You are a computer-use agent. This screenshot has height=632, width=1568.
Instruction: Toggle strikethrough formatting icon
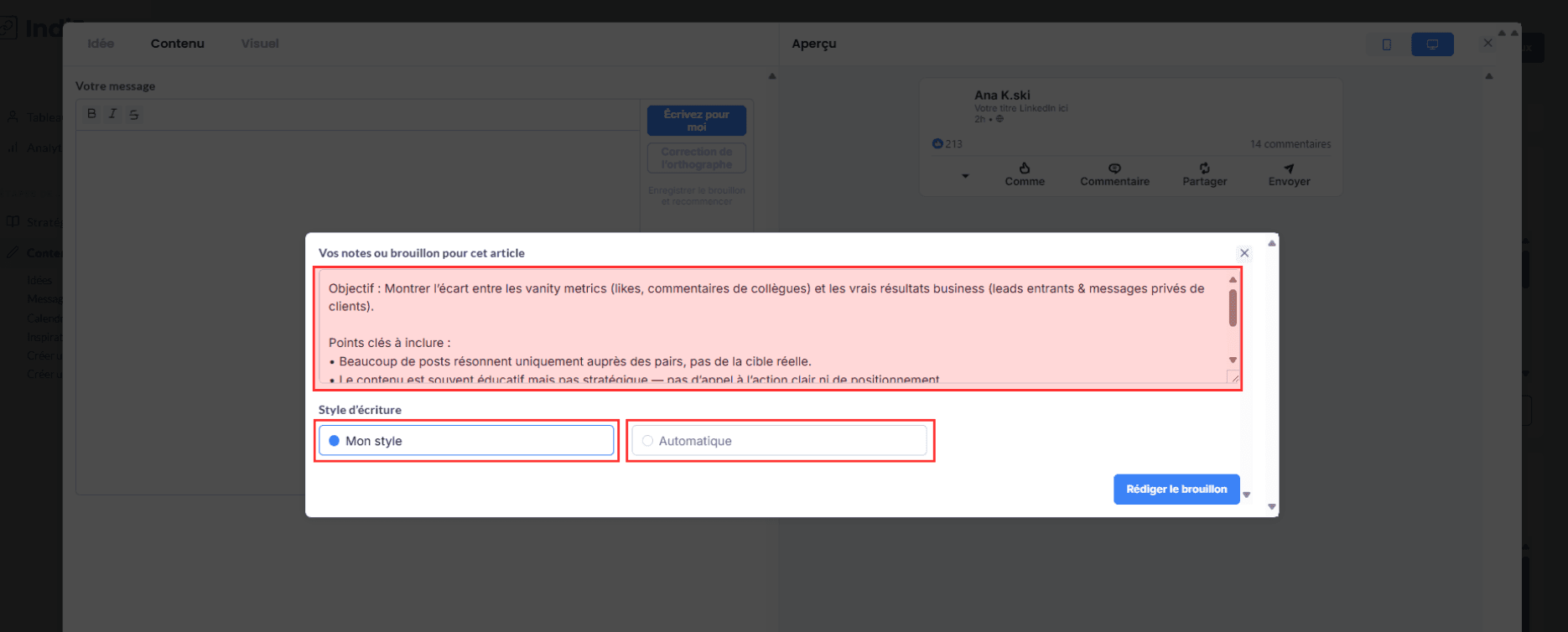pos(134,115)
